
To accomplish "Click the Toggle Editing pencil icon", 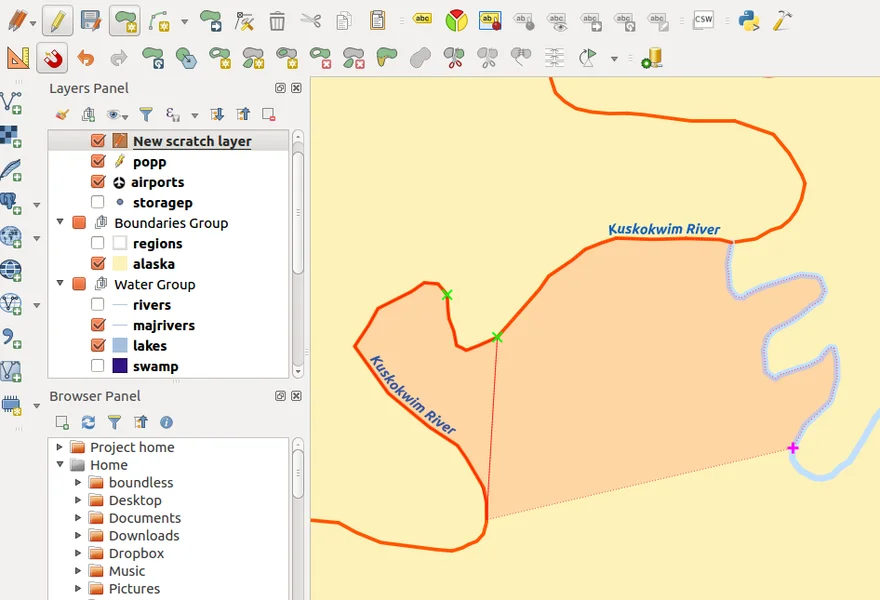I will [57, 20].
